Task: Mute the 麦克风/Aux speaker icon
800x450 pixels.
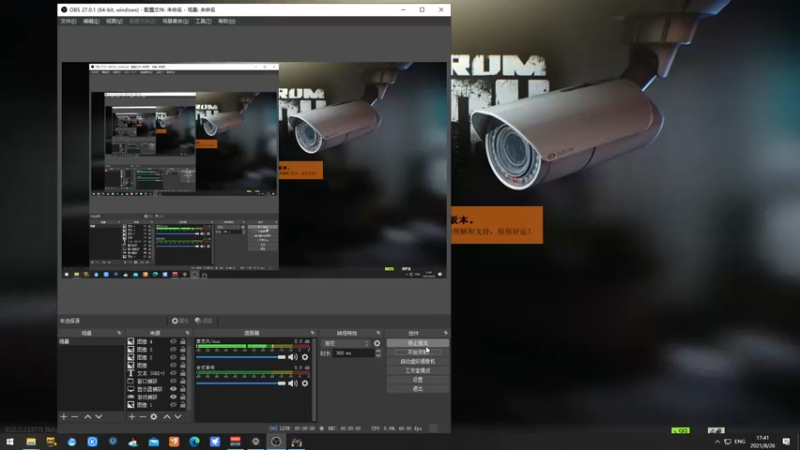Action: pyautogui.click(x=293, y=357)
